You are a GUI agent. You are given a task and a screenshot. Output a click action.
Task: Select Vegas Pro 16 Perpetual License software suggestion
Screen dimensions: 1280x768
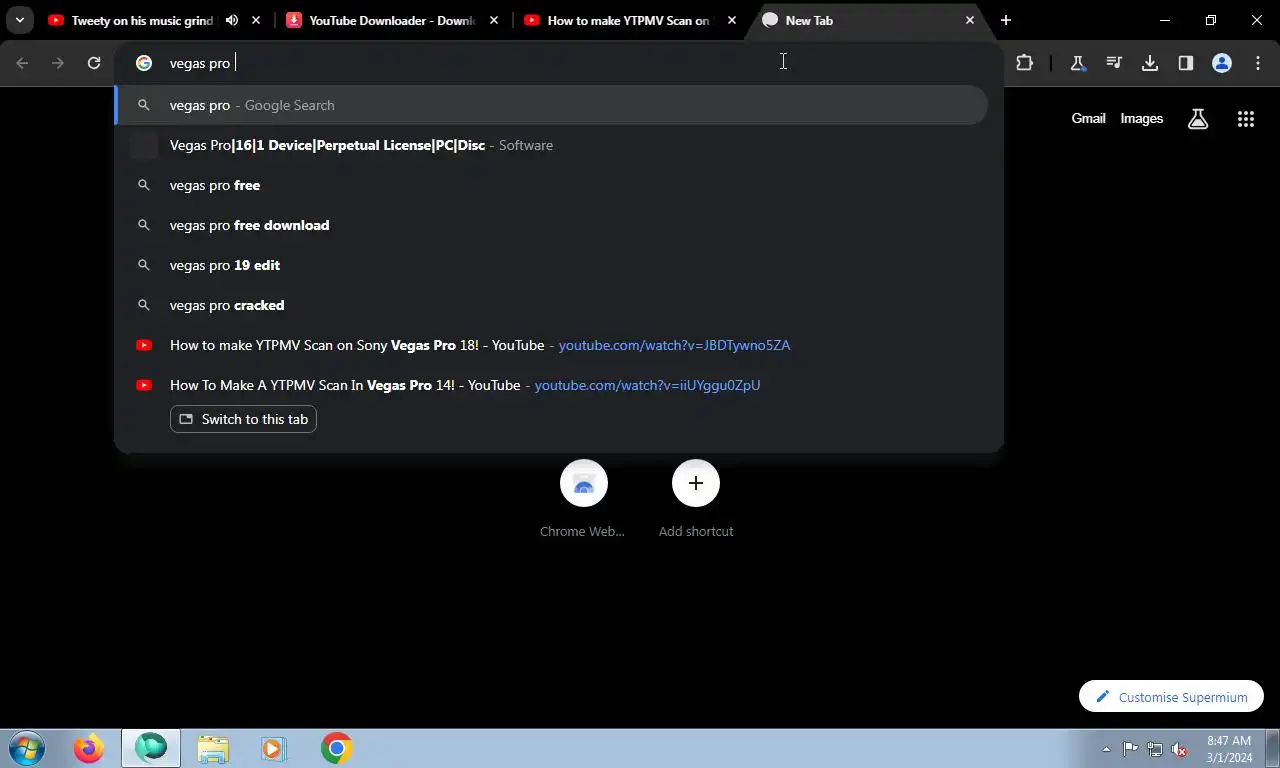[551, 145]
